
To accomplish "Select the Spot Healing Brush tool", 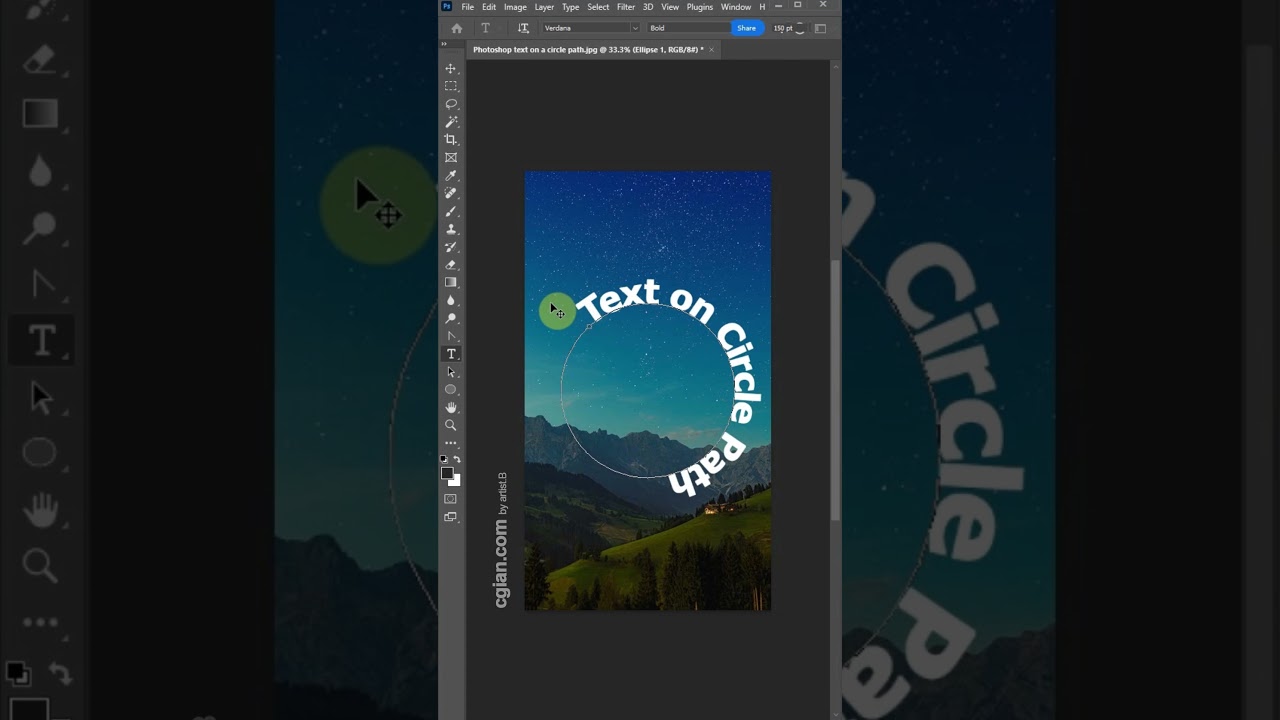I will click(451, 193).
